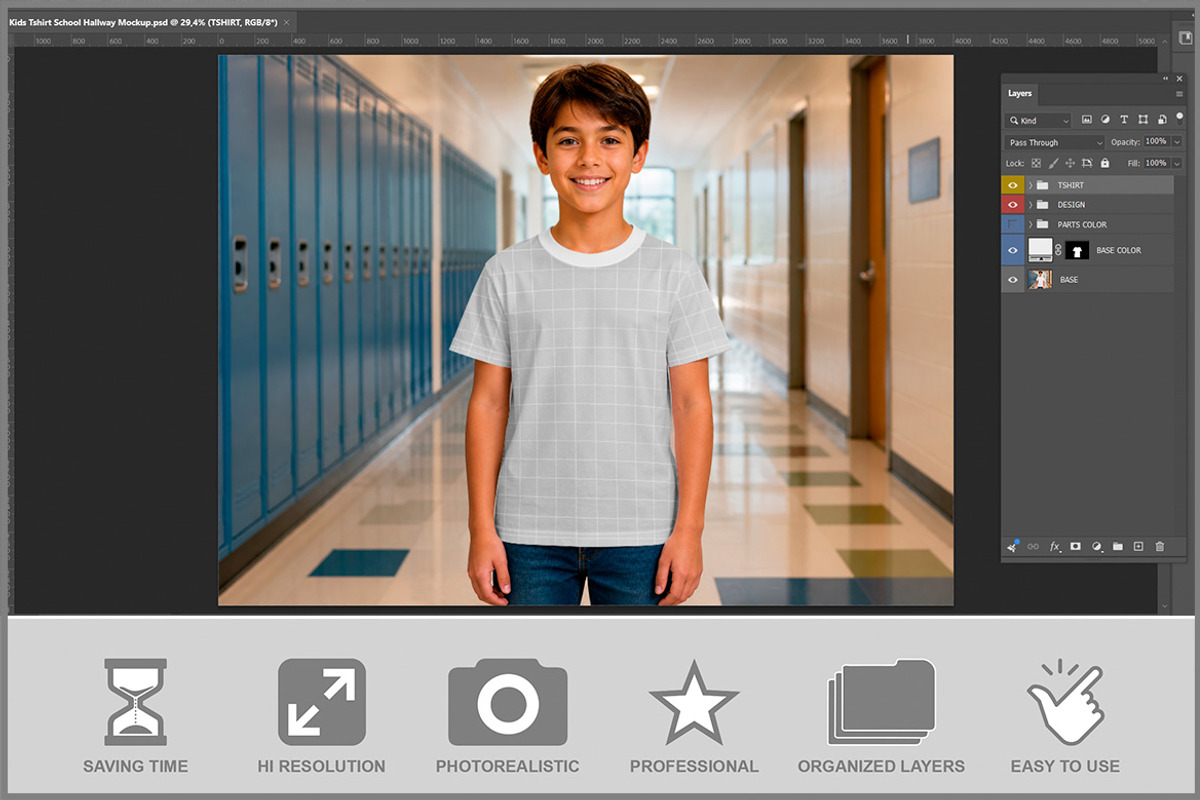Expand the TSHIRT group

tap(1031, 185)
